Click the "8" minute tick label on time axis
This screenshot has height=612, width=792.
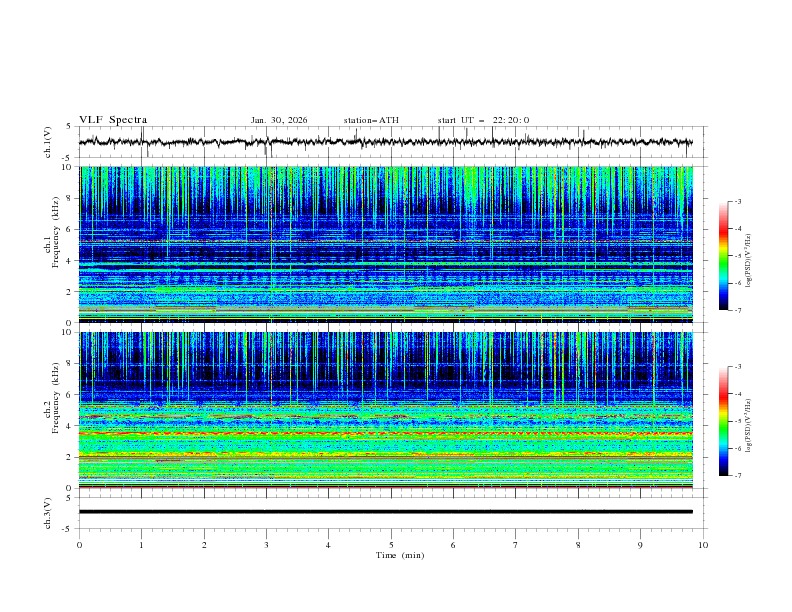coord(578,545)
